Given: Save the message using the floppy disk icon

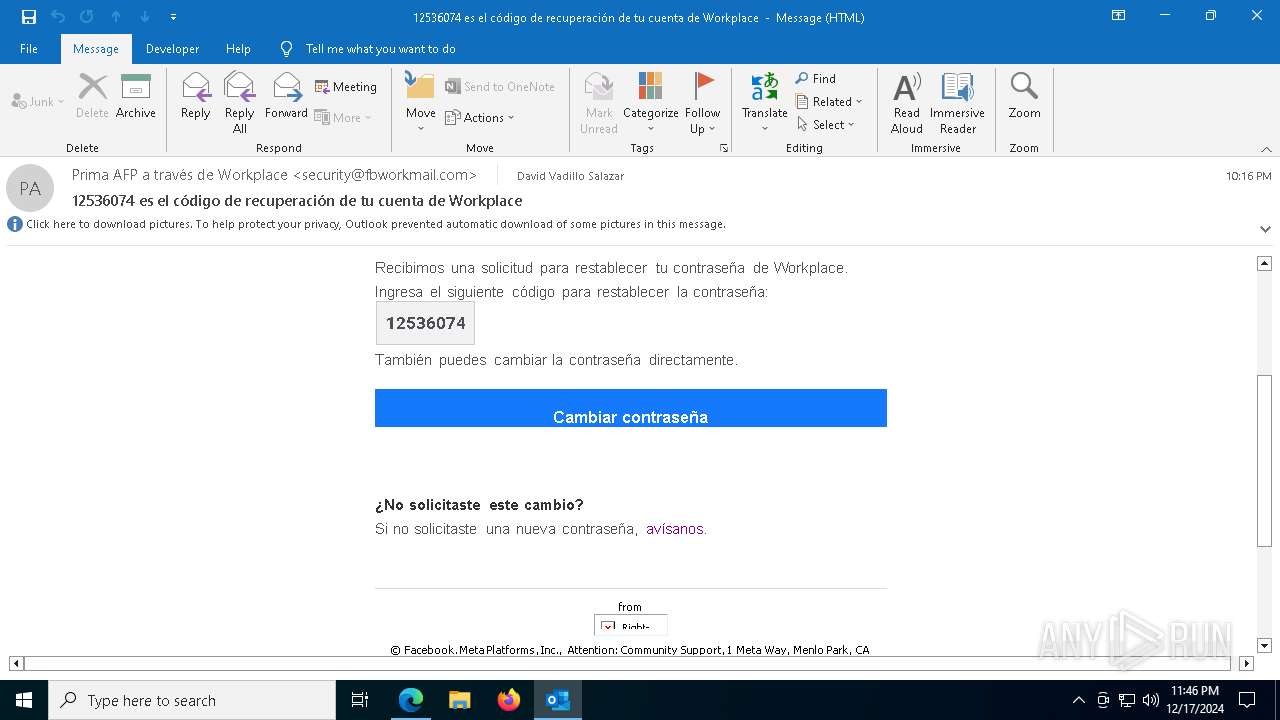Looking at the screenshot, I should coord(29,17).
